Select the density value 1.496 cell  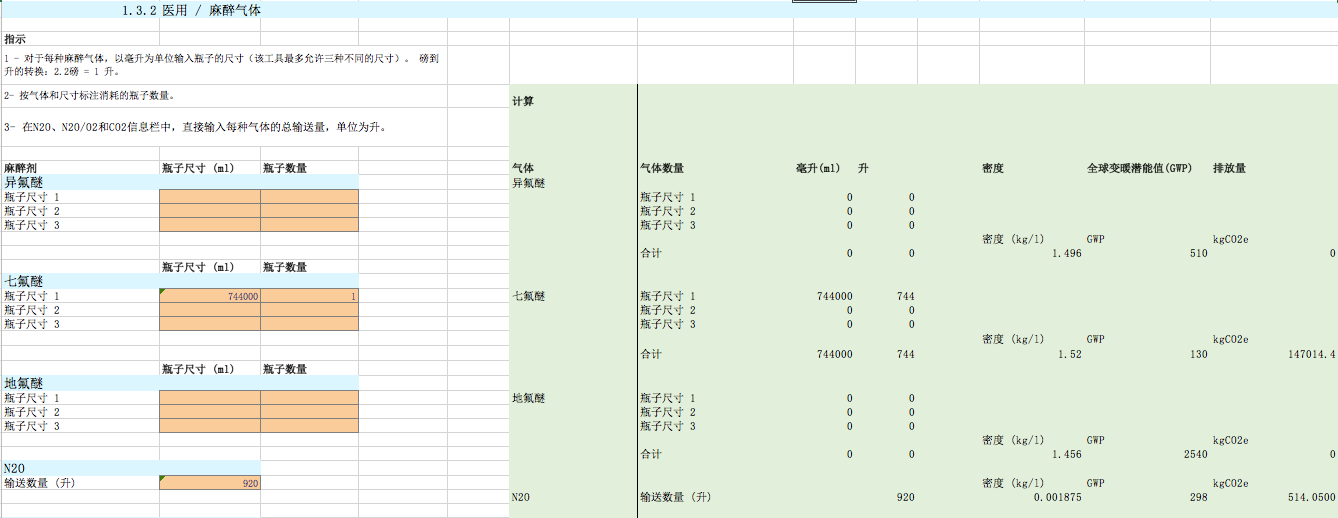pos(1066,253)
